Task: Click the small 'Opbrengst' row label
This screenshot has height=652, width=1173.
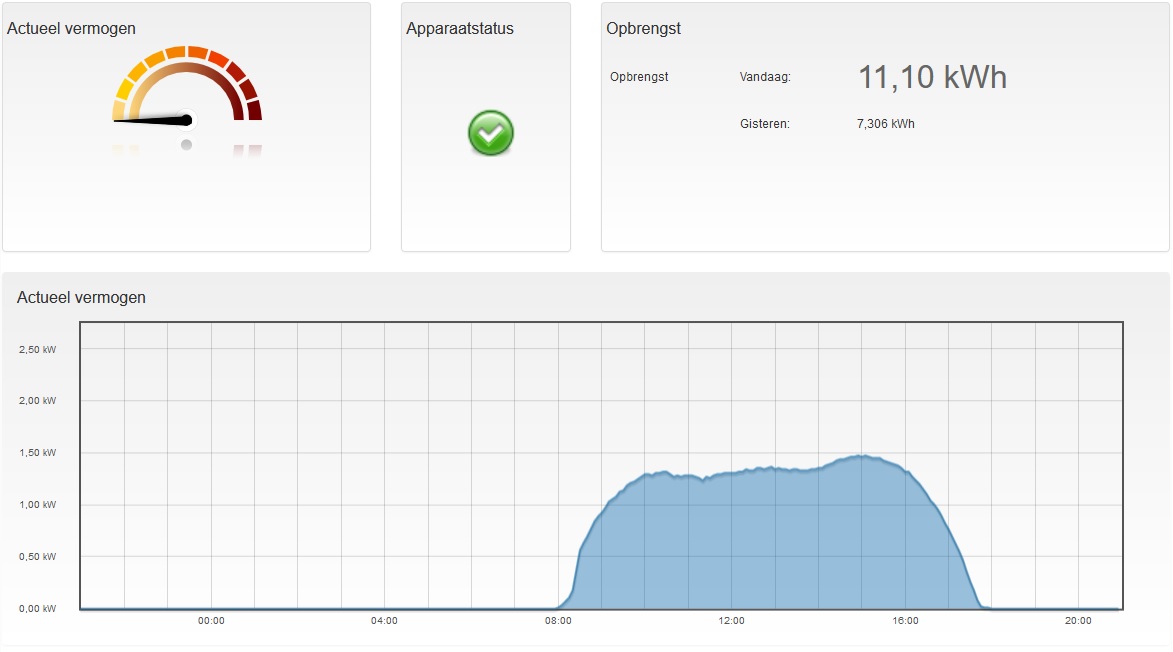Action: (639, 77)
